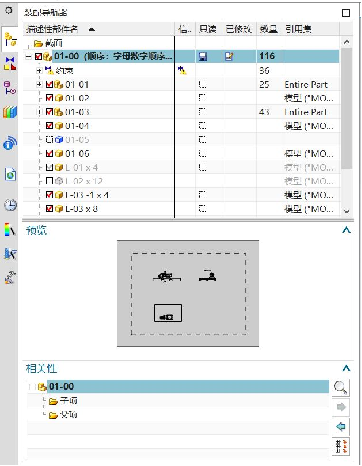This screenshot has height=466, width=362.
Task: Click the gray right arrow in the dependency panel
Action: 341,407
